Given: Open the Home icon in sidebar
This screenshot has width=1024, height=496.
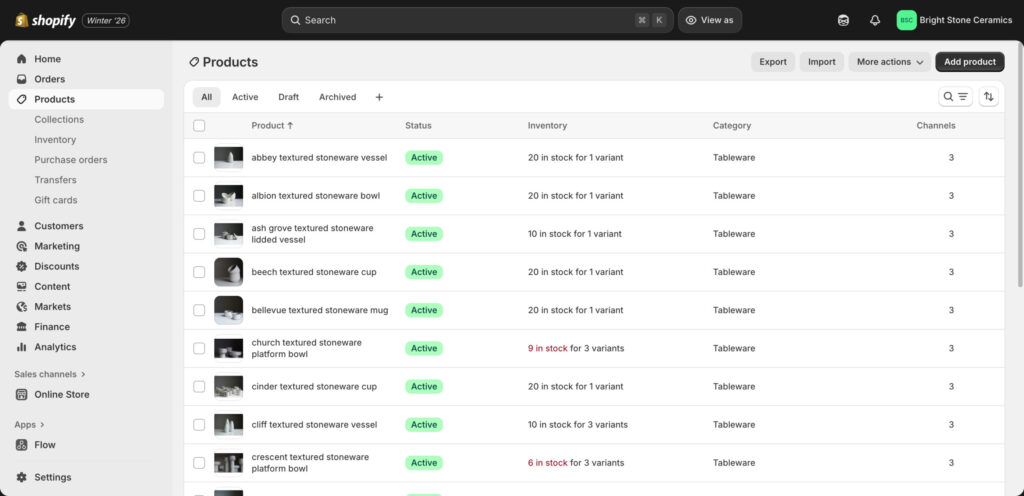Looking at the screenshot, I should tap(22, 59).
